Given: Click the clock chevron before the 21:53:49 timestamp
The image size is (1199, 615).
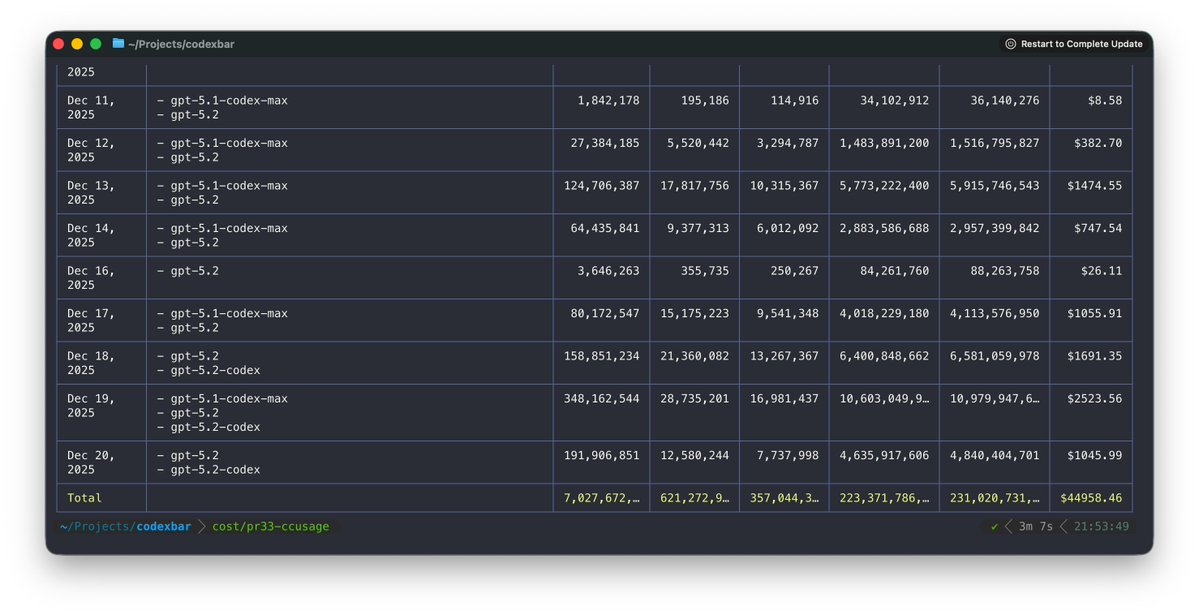Looking at the screenshot, I should [x=1064, y=525].
